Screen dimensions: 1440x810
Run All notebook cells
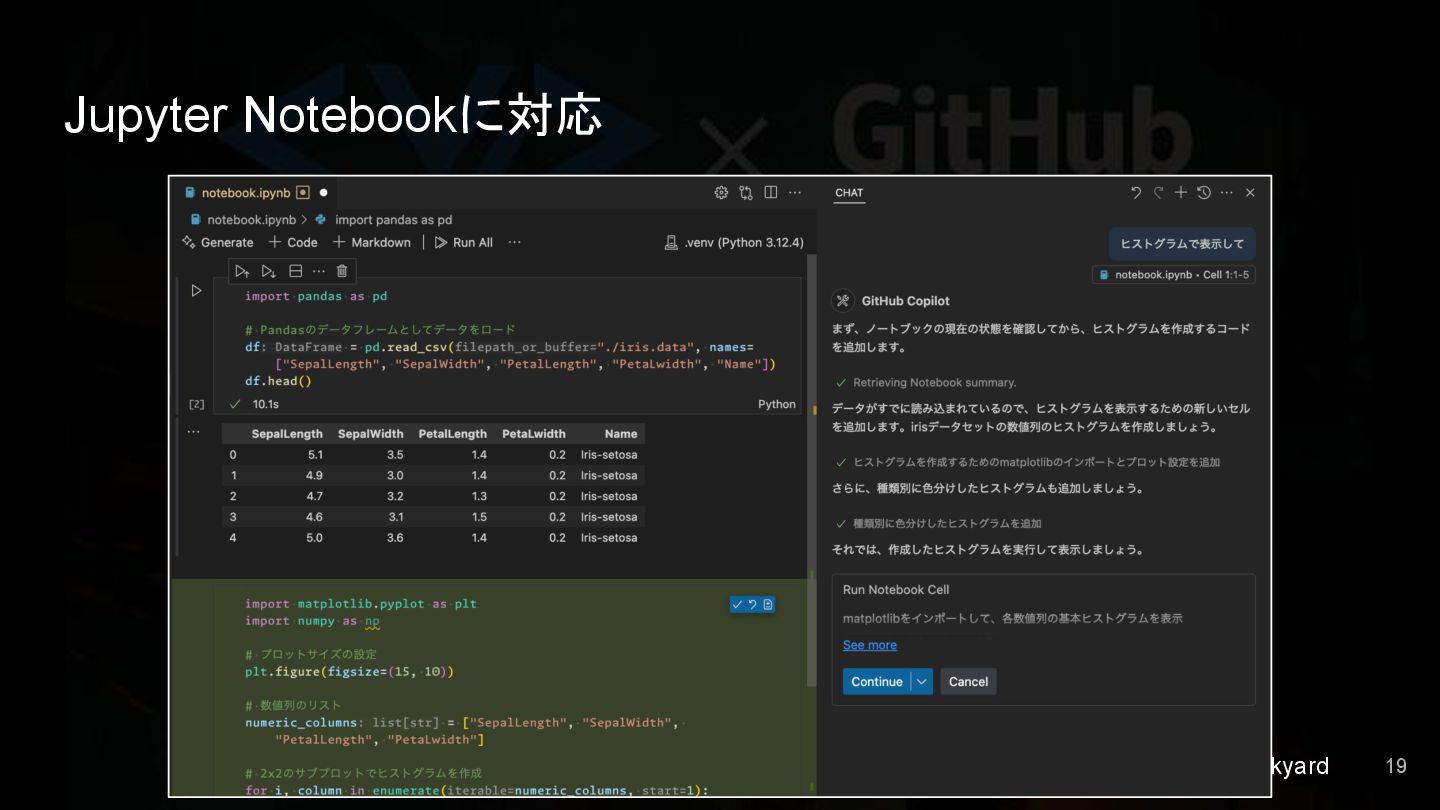pos(464,242)
